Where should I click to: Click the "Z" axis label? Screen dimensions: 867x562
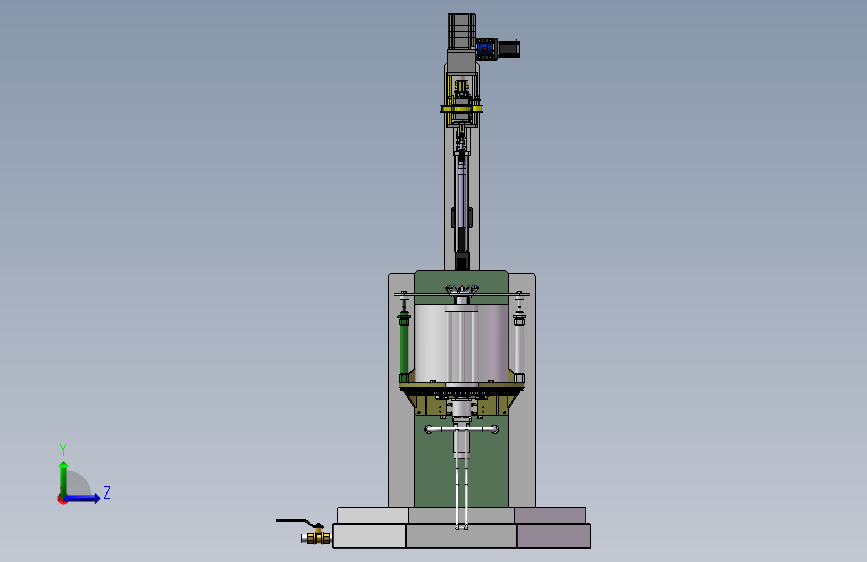point(107,492)
